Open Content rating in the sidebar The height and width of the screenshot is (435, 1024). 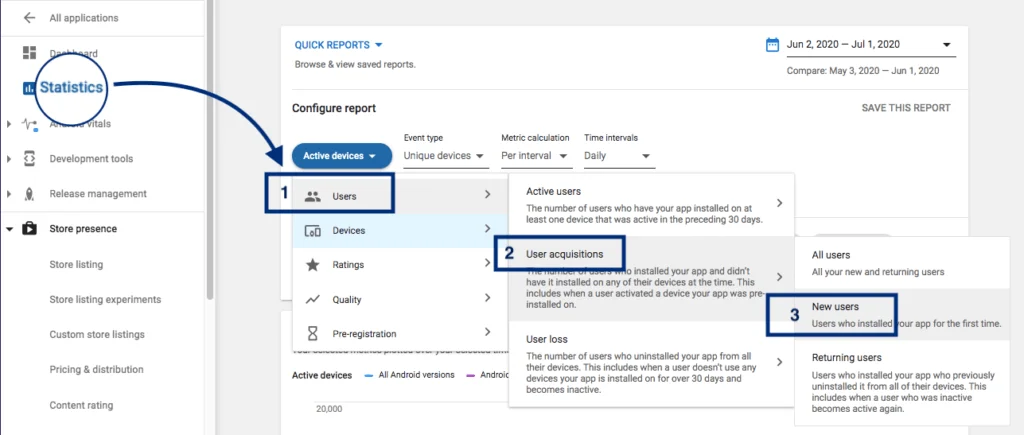coord(81,405)
